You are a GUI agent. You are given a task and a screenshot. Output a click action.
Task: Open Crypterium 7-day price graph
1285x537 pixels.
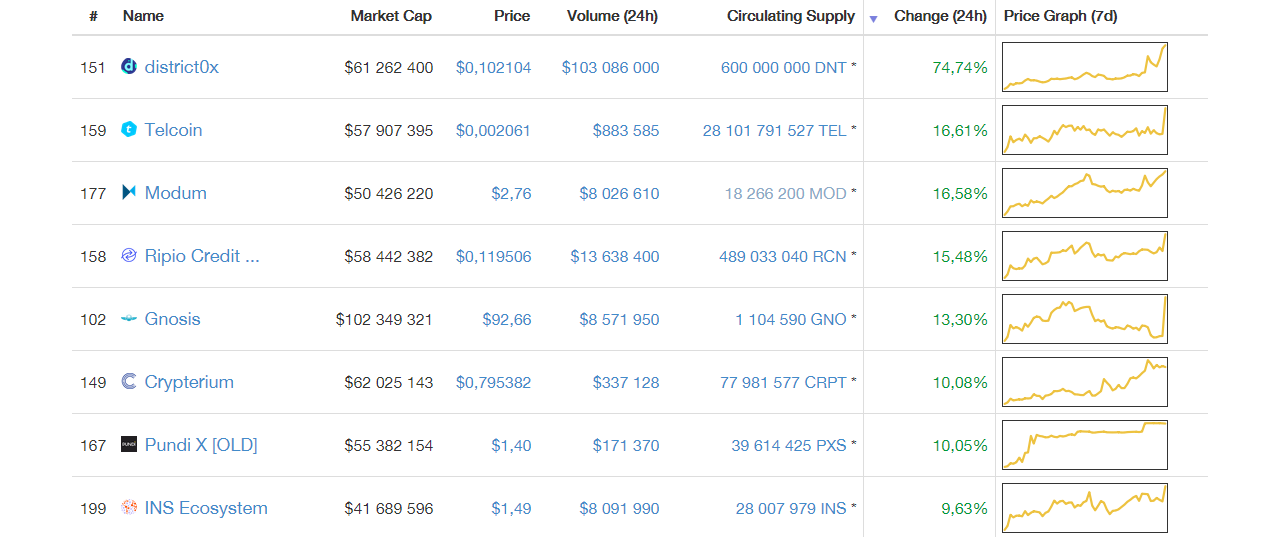click(1085, 382)
